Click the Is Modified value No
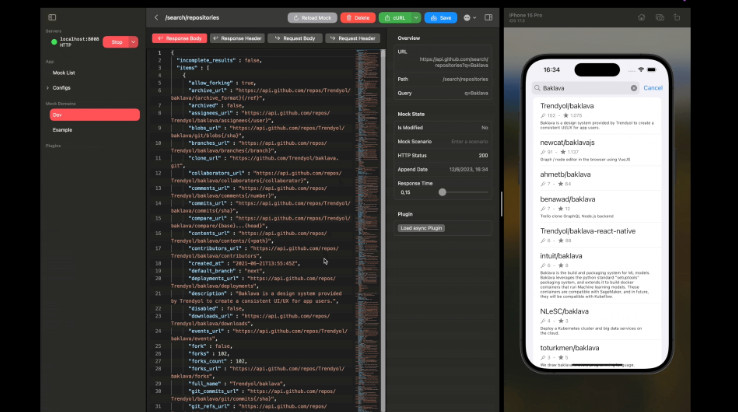 (485, 128)
